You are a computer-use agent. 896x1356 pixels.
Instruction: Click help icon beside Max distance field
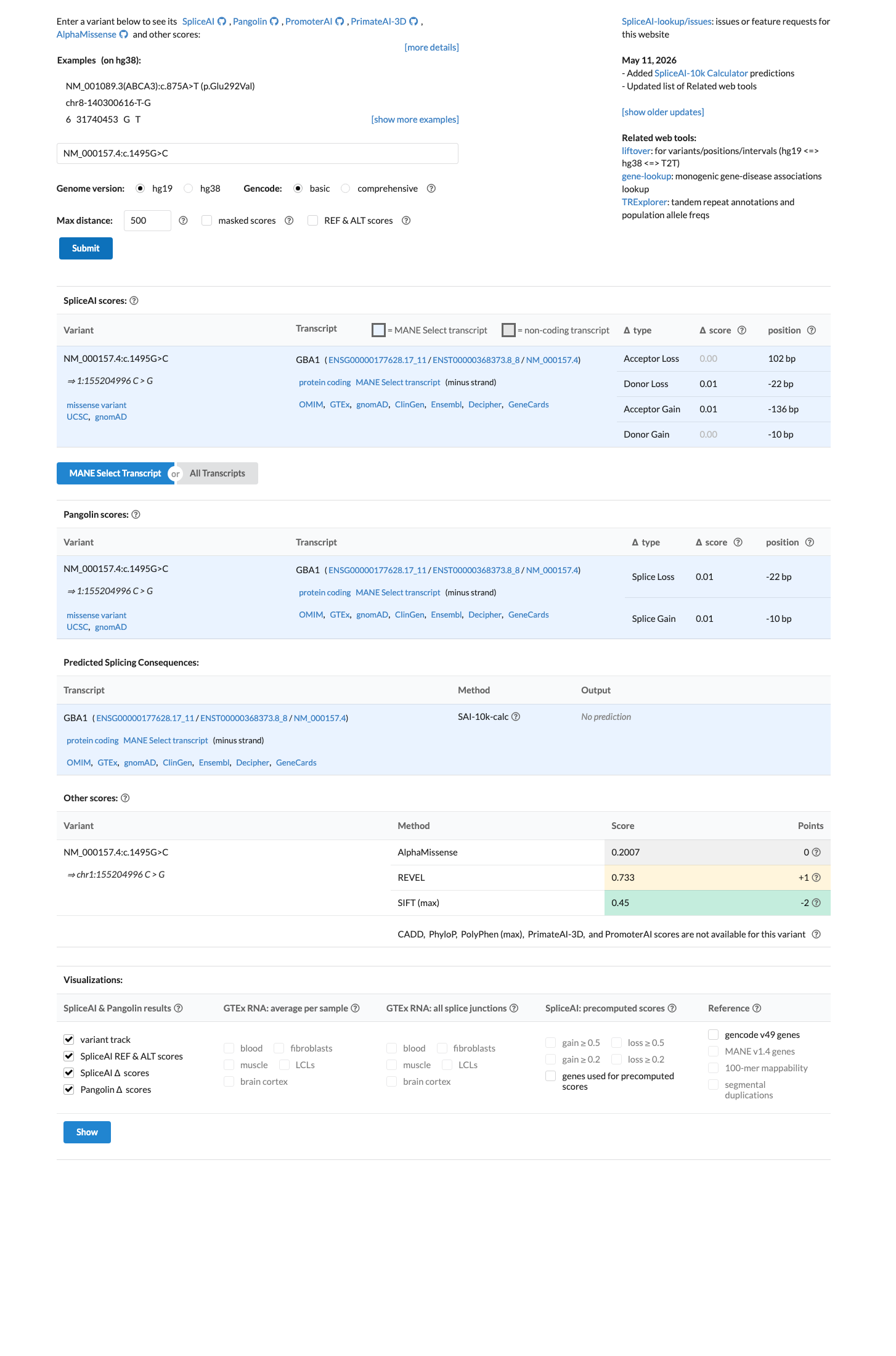pos(183,221)
